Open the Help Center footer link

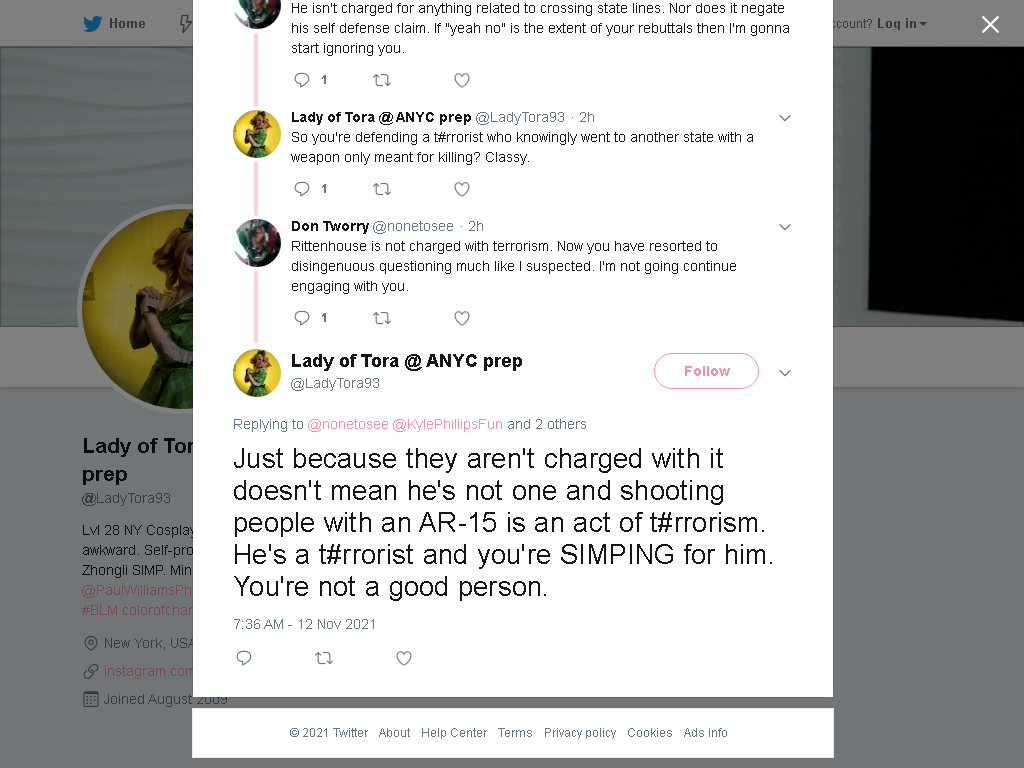454,733
